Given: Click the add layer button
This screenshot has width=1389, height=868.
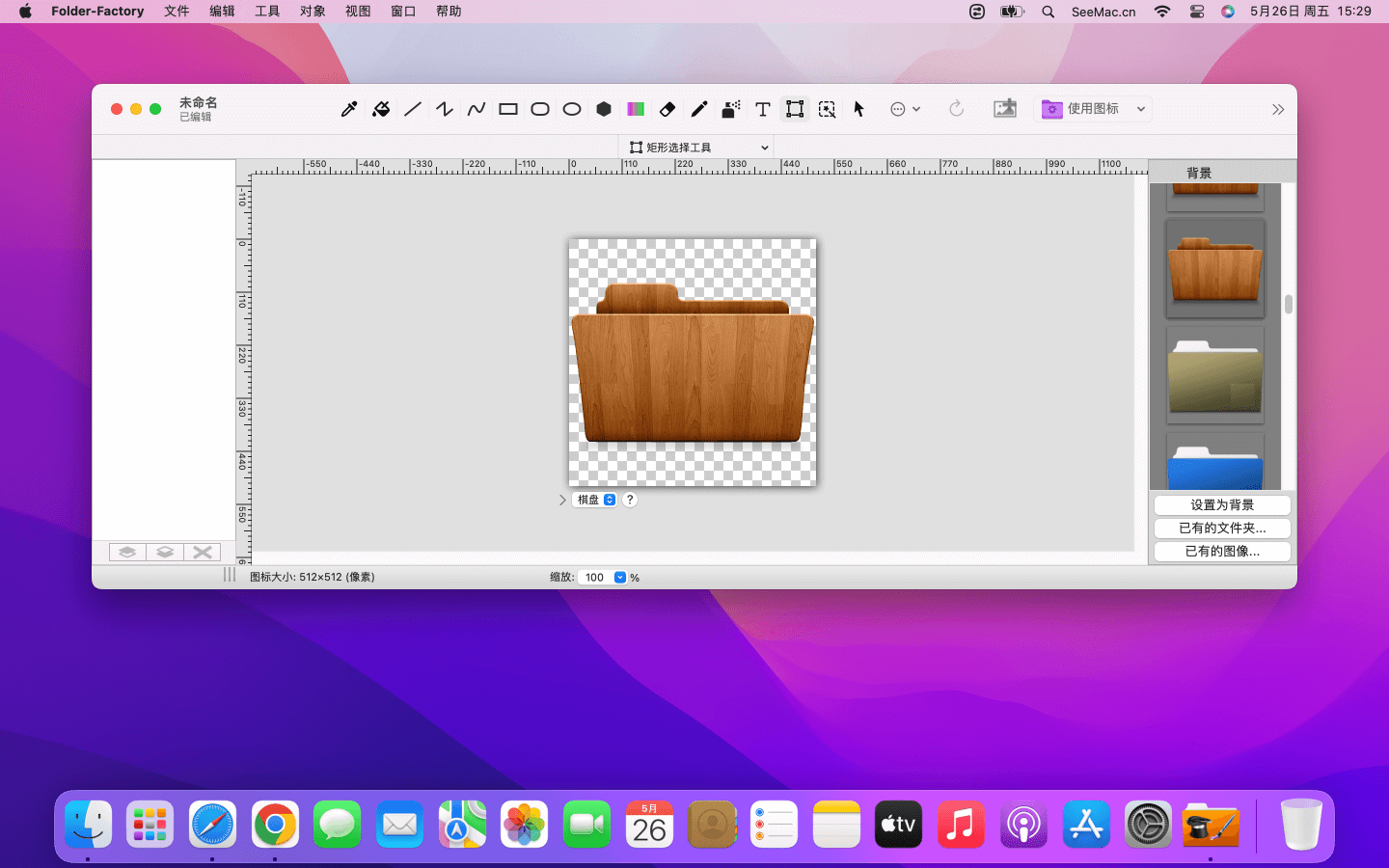Looking at the screenshot, I should pyautogui.click(x=127, y=553).
